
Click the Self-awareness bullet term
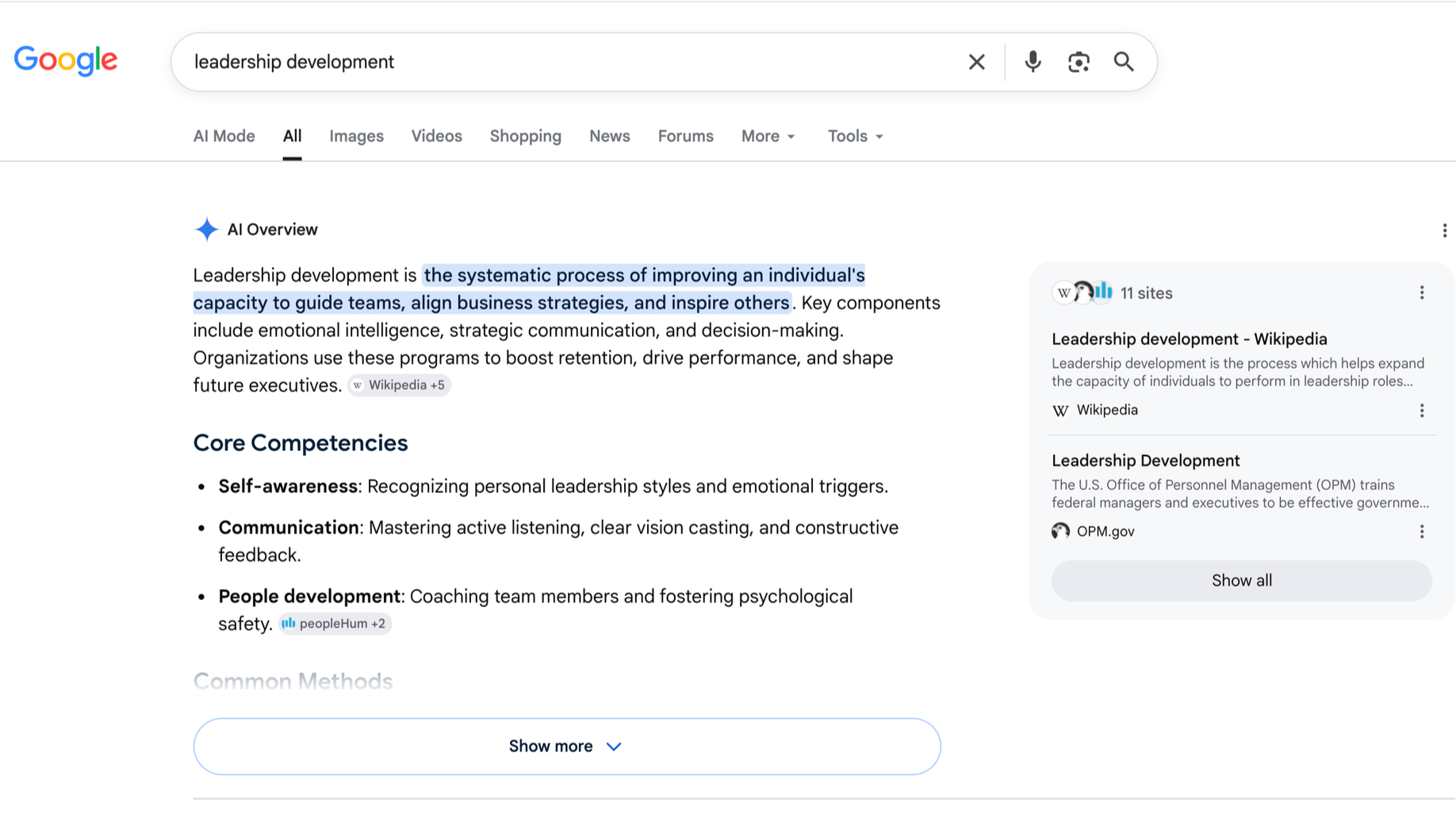click(x=288, y=486)
